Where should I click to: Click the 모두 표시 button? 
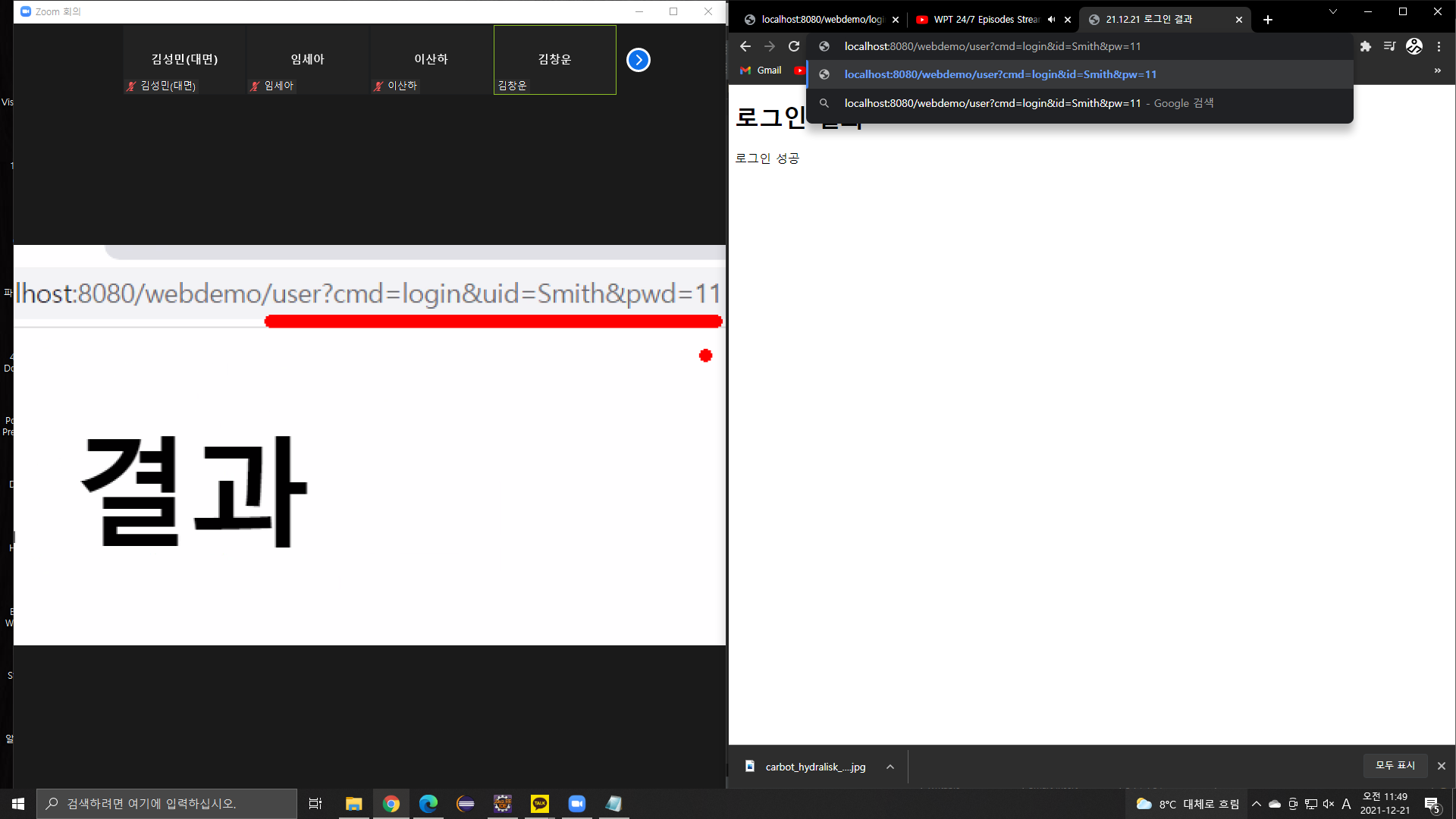[1395, 766]
